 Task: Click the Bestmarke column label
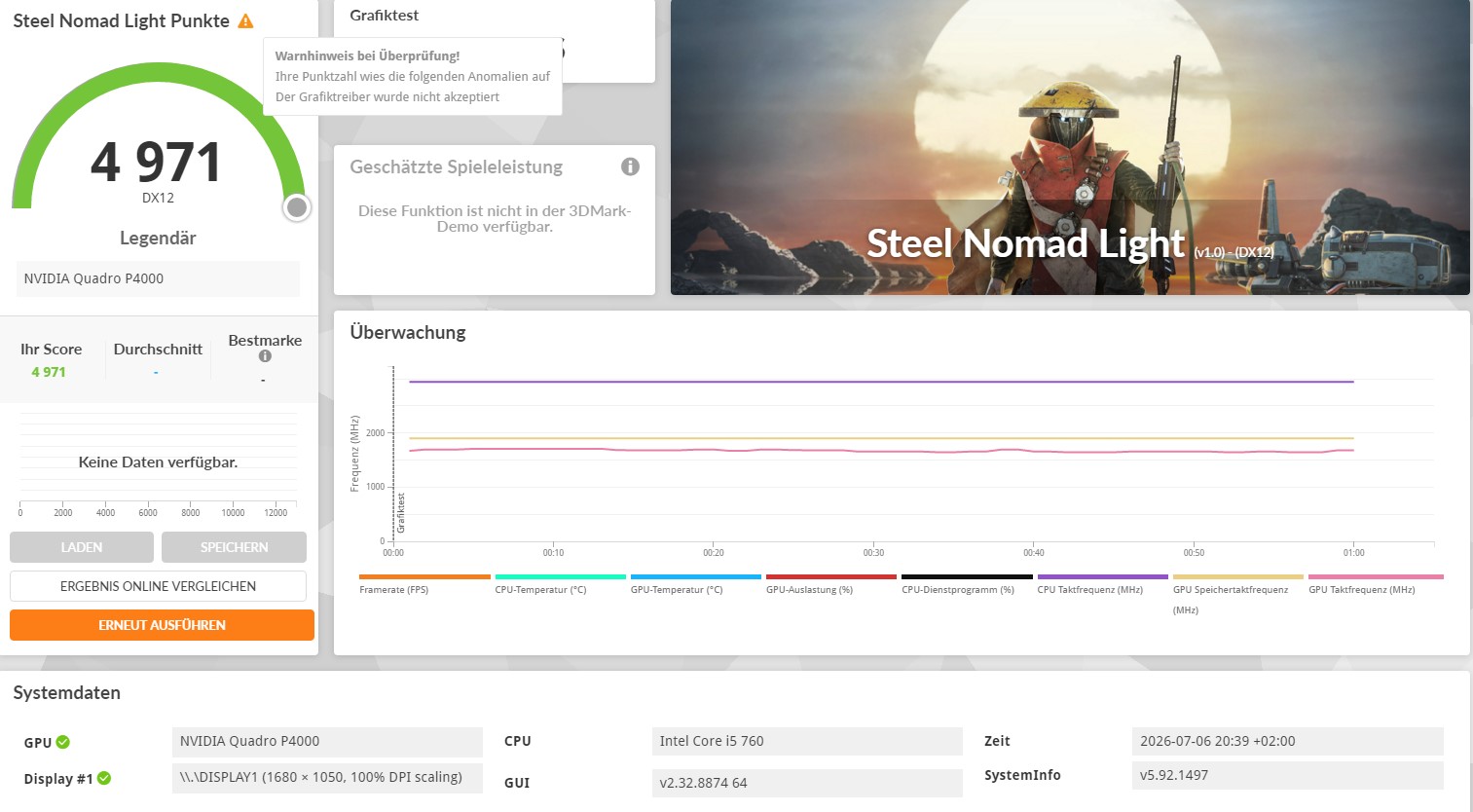(265, 341)
